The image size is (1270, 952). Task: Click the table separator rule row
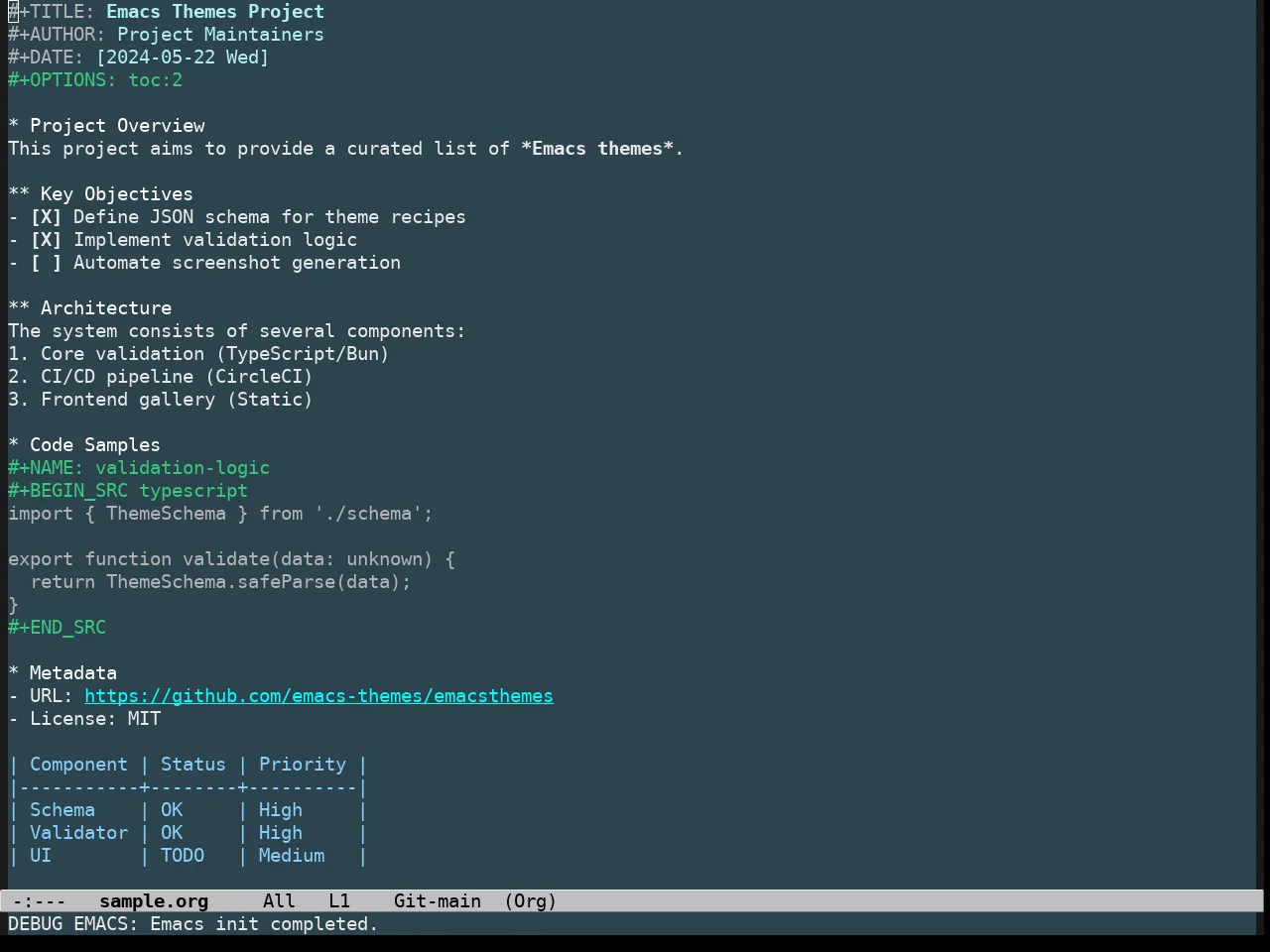pos(189,787)
